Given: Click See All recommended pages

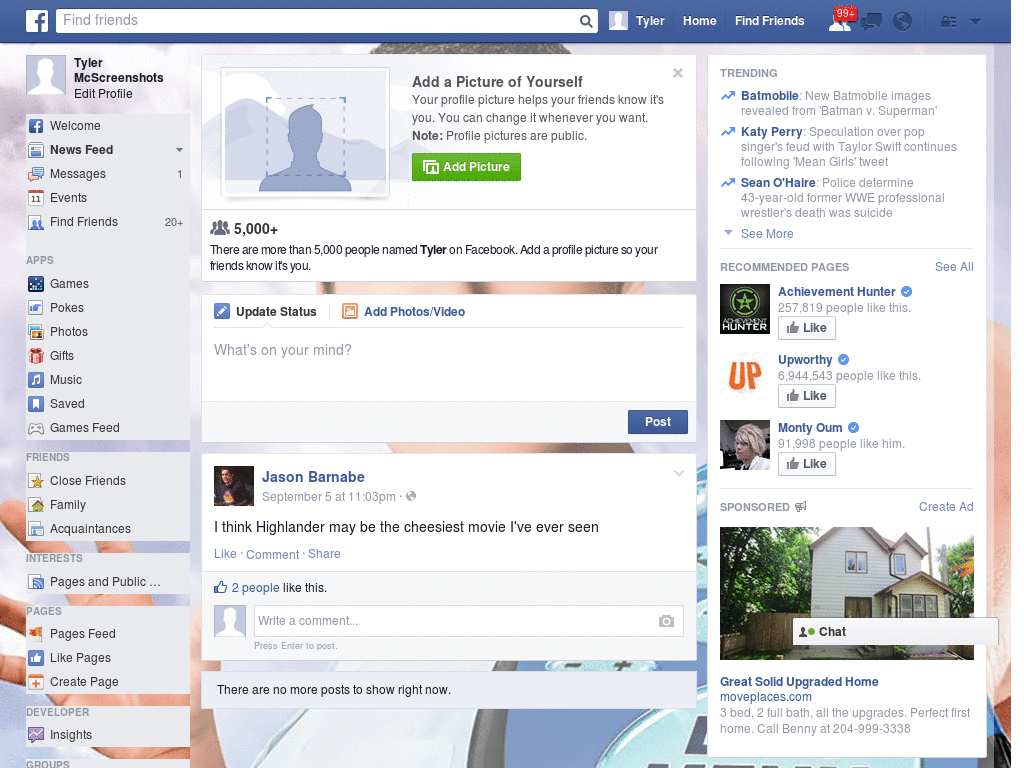Looking at the screenshot, I should coord(953,267).
